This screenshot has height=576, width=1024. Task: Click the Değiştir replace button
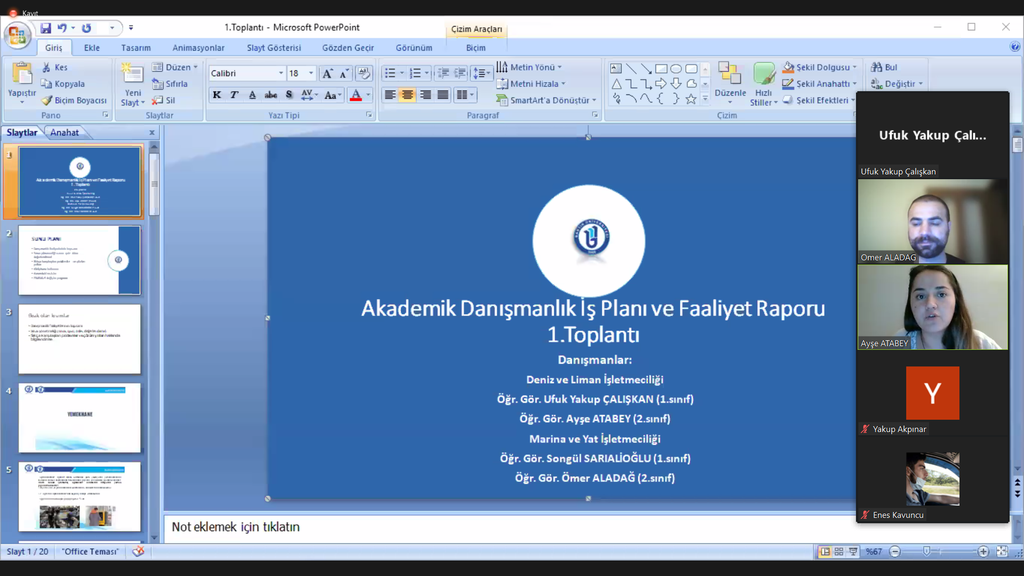click(x=897, y=84)
